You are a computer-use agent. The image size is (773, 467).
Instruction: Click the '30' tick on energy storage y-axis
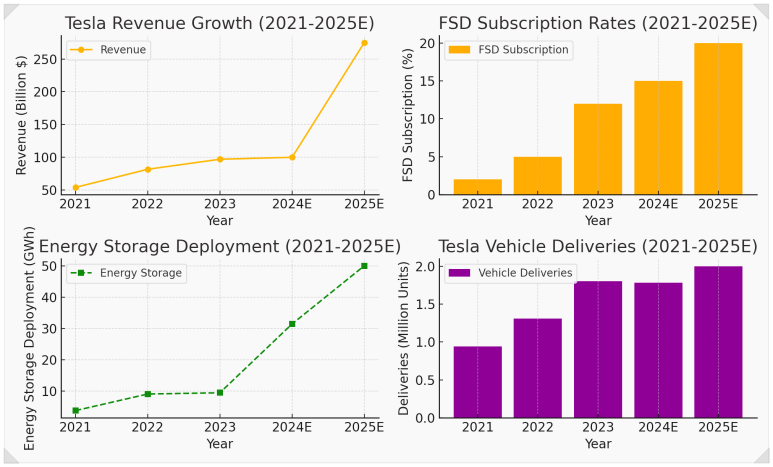tap(49, 329)
